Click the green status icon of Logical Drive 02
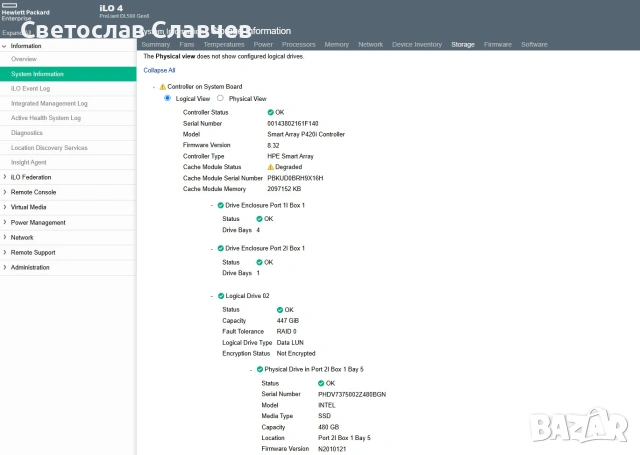This screenshot has height=455, width=640. [x=221, y=296]
